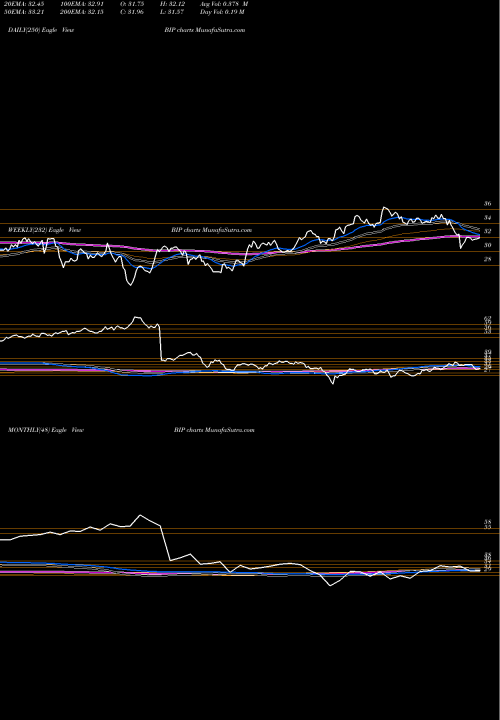
Task: Click BIP charts MunafaSutra.com above daily chart
Action: [x=204, y=30]
